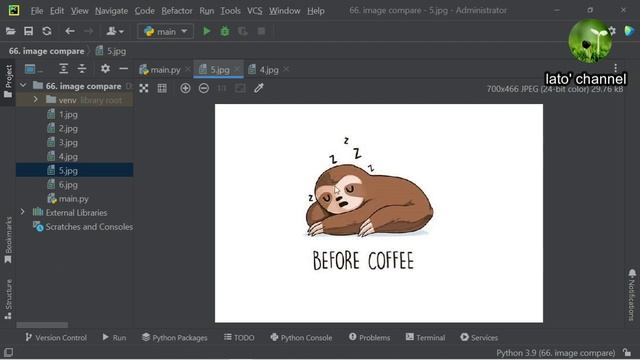
Task: Open the user/Code With Me dropdown
Action: click(115, 31)
